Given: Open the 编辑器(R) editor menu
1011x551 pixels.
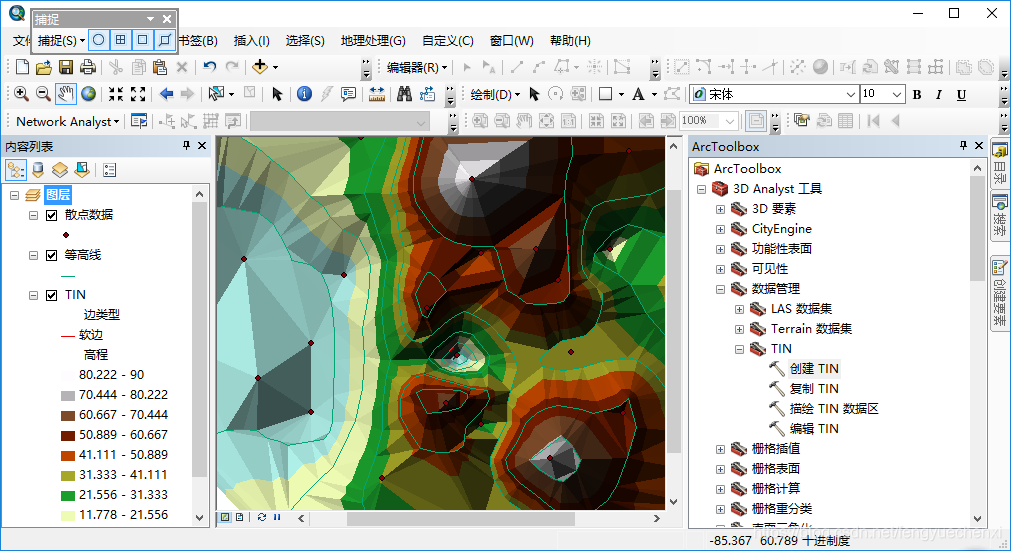Looking at the screenshot, I should [x=417, y=67].
